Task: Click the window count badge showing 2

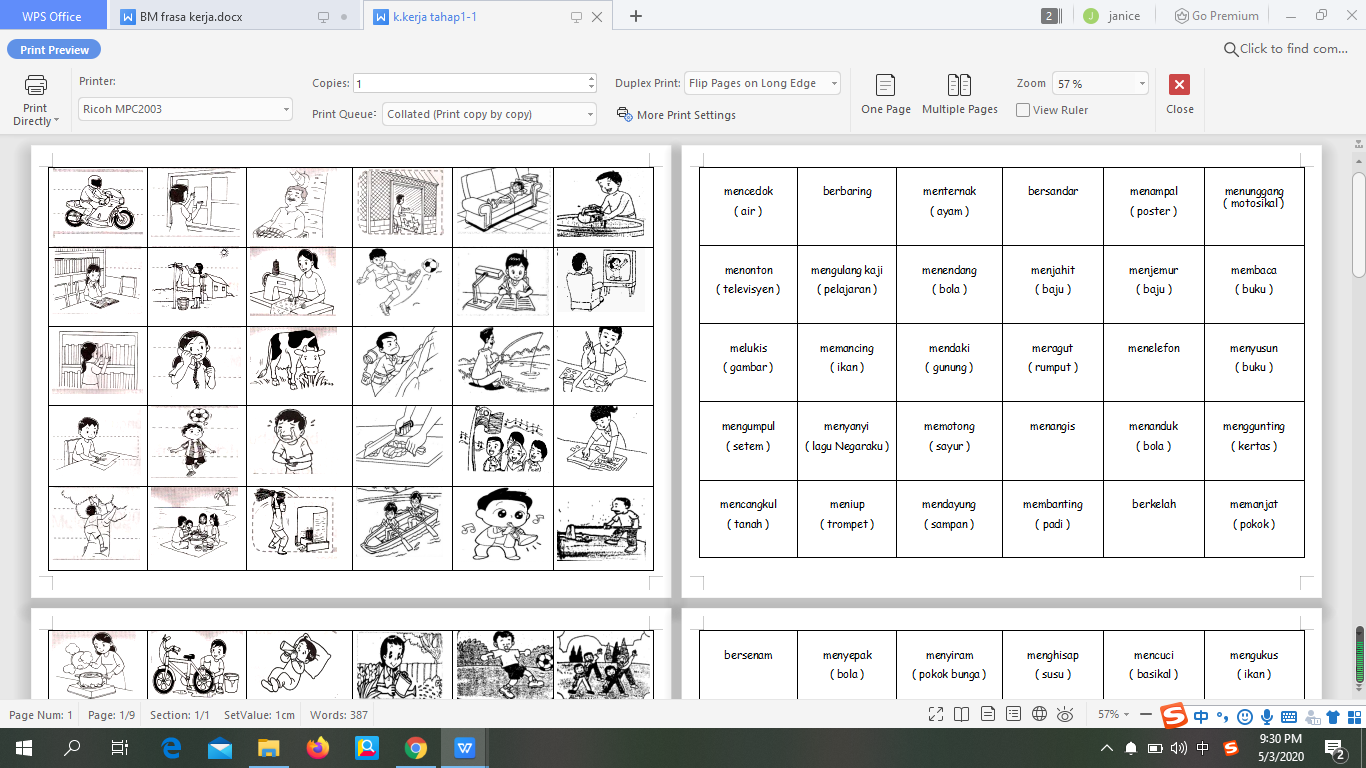Action: tap(1049, 16)
